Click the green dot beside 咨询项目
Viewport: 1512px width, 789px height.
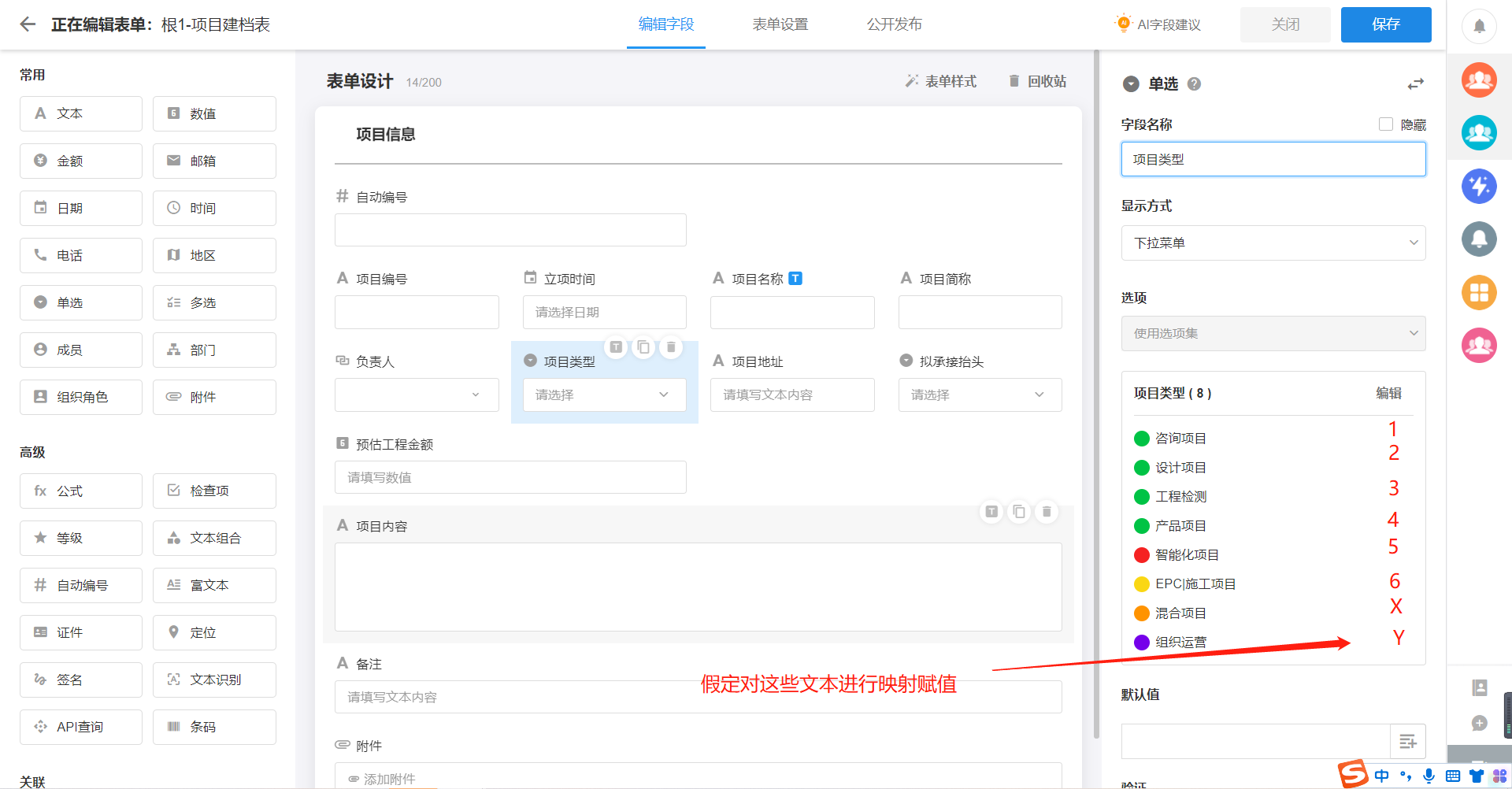tap(1142, 438)
